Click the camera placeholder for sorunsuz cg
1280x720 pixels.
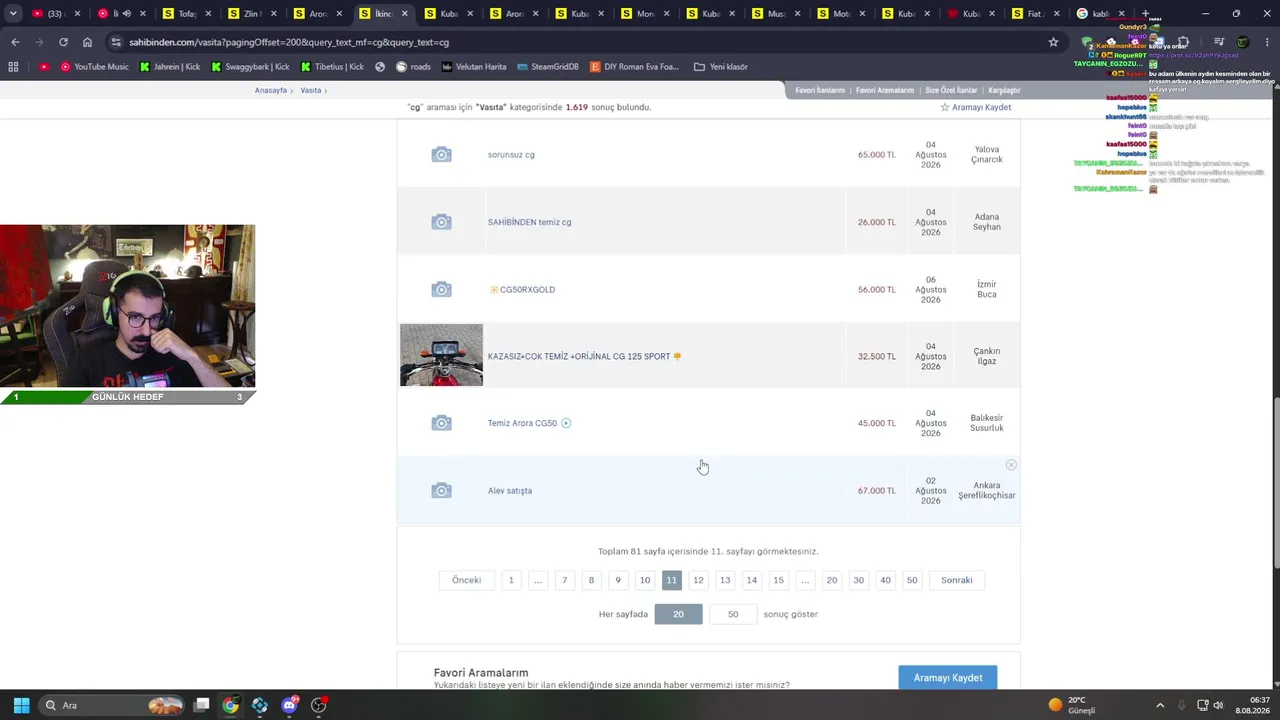[x=441, y=155]
